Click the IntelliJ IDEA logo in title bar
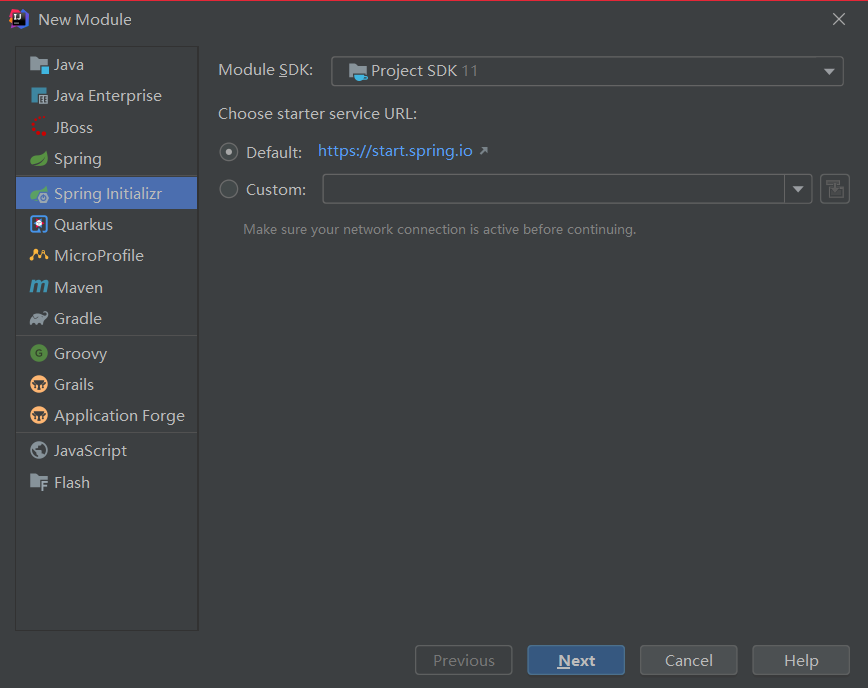This screenshot has height=688, width=868. tap(19, 19)
